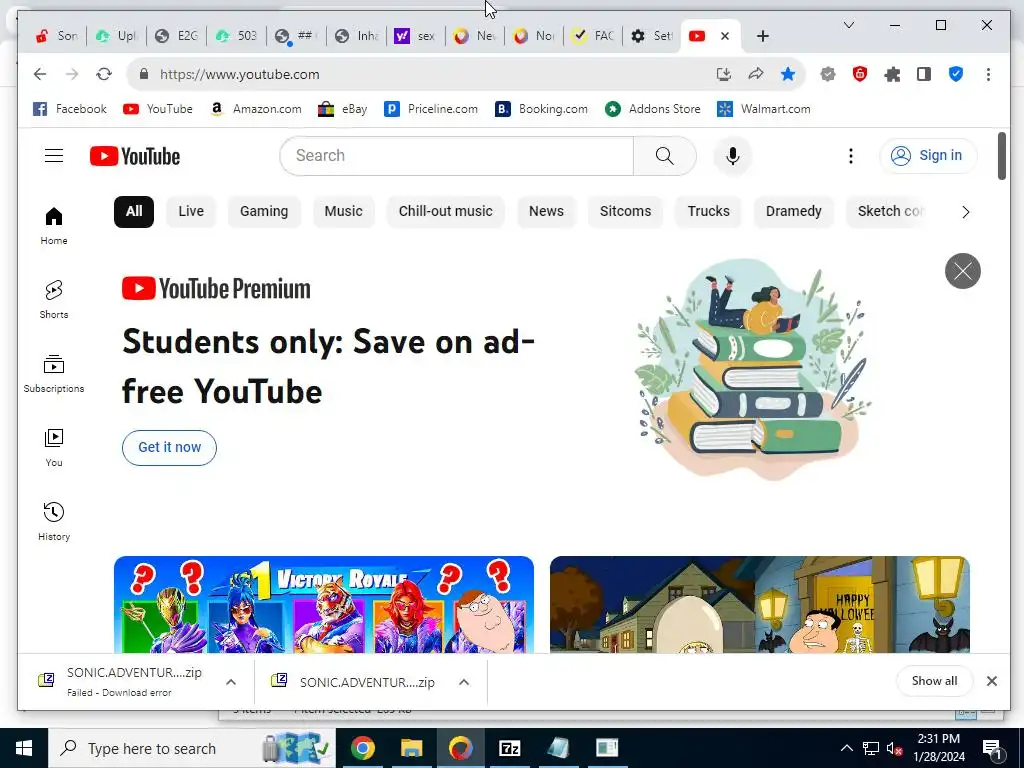Open Subscriptions in the sidebar
Viewport: 1024px width, 768px height.
[54, 374]
